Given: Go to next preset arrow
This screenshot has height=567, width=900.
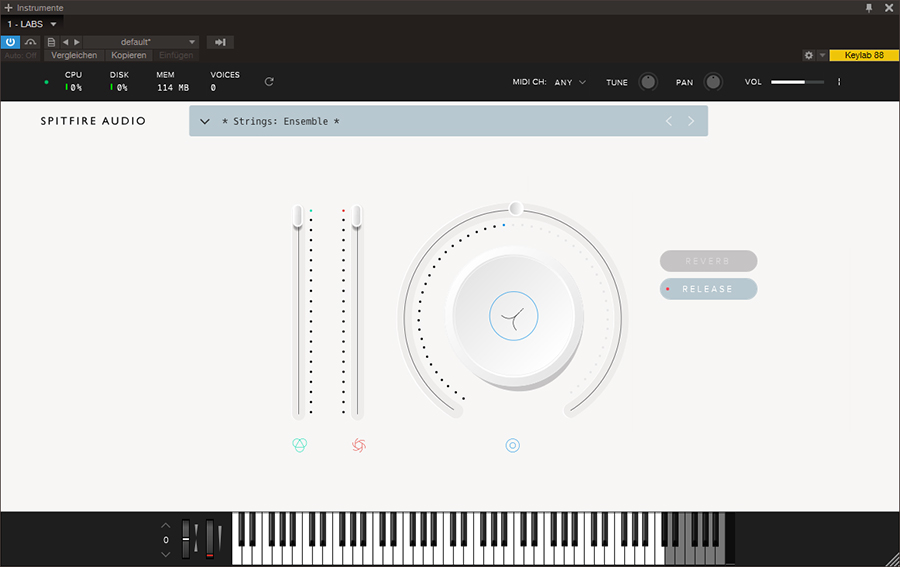Looking at the screenshot, I should click(76, 42).
